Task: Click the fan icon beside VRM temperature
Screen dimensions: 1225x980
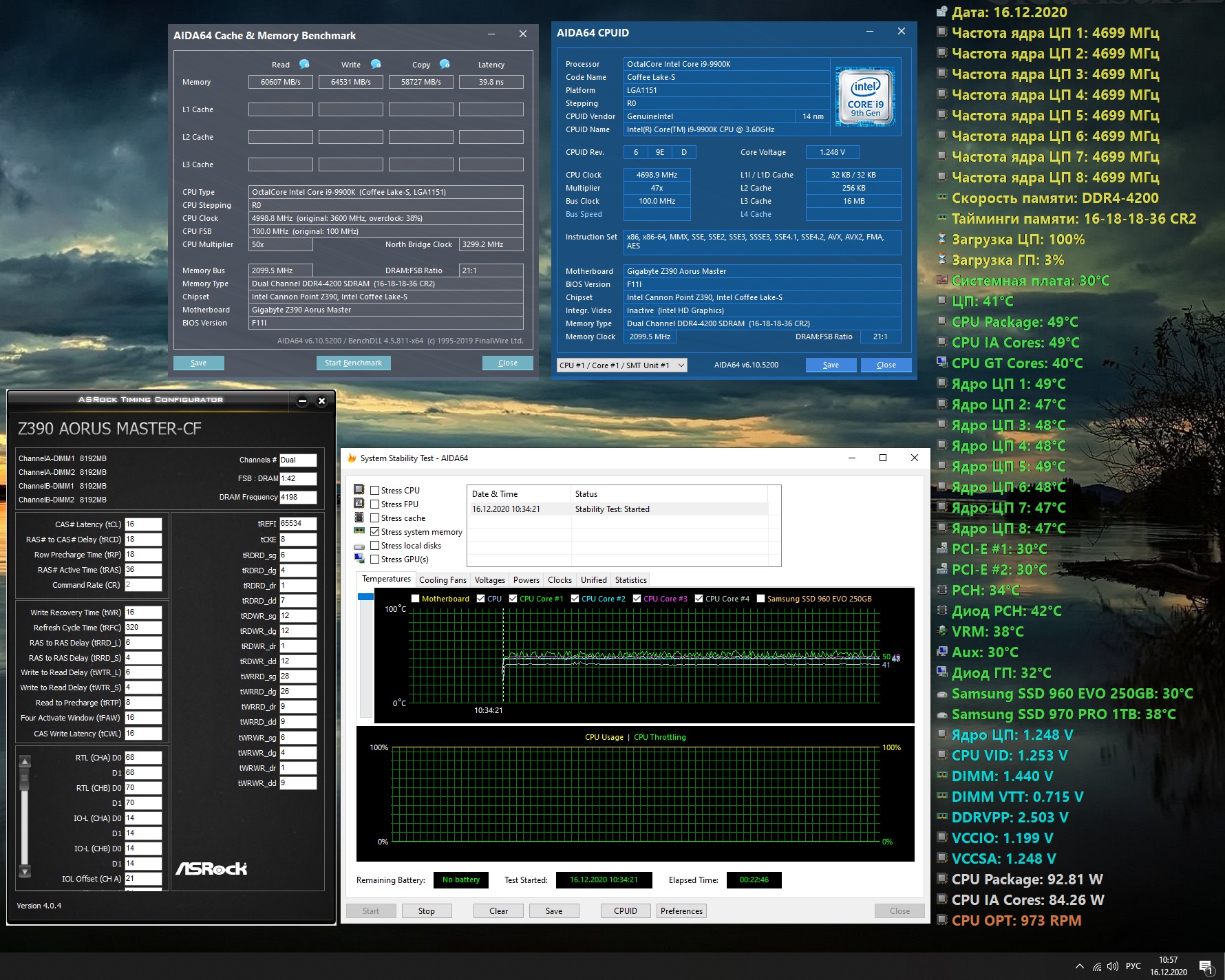Action: point(942,631)
